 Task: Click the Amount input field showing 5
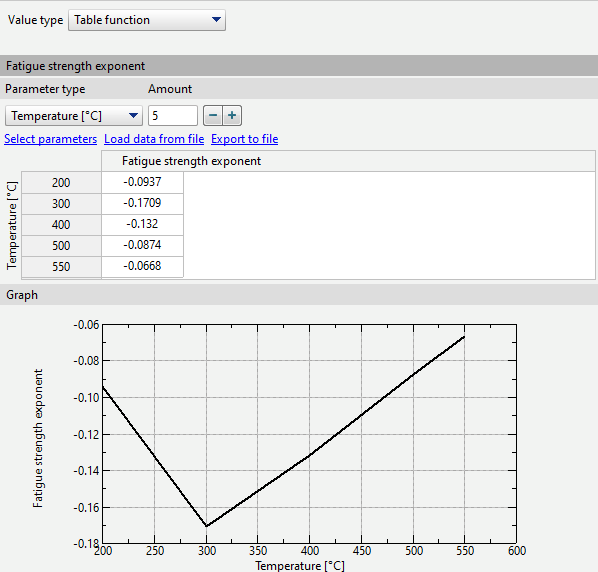click(x=173, y=116)
